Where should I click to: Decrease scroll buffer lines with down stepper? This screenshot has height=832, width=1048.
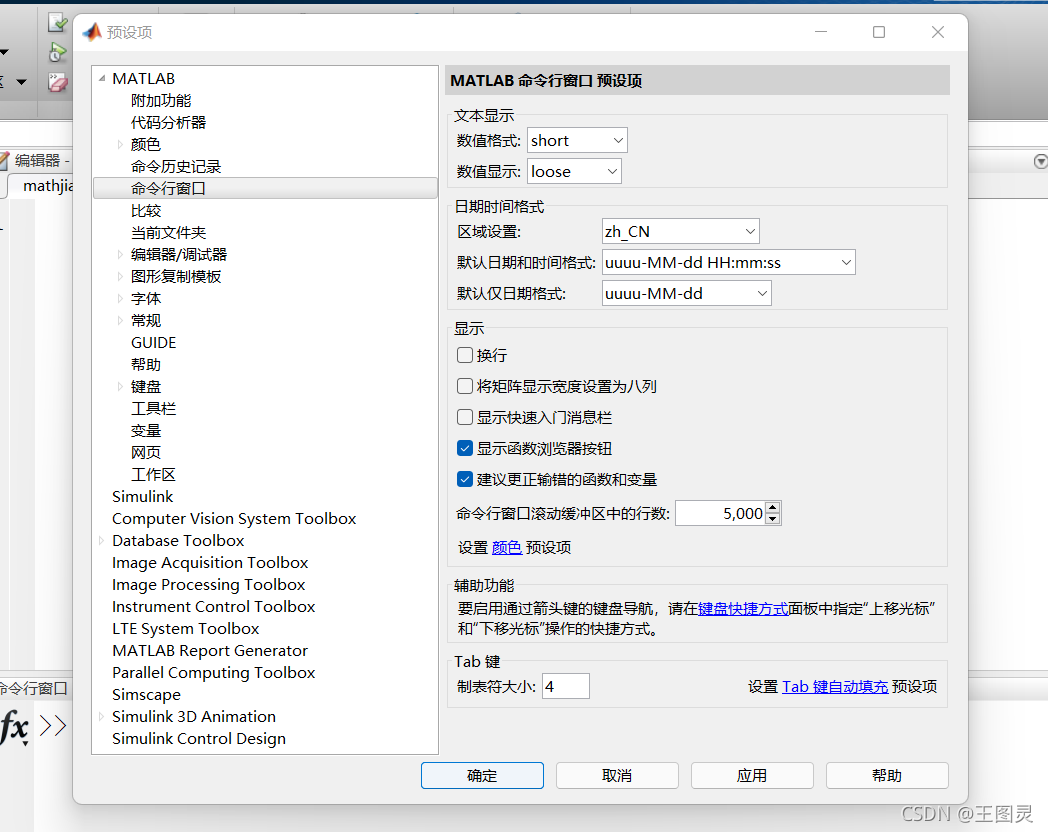pyautogui.click(x=773, y=519)
